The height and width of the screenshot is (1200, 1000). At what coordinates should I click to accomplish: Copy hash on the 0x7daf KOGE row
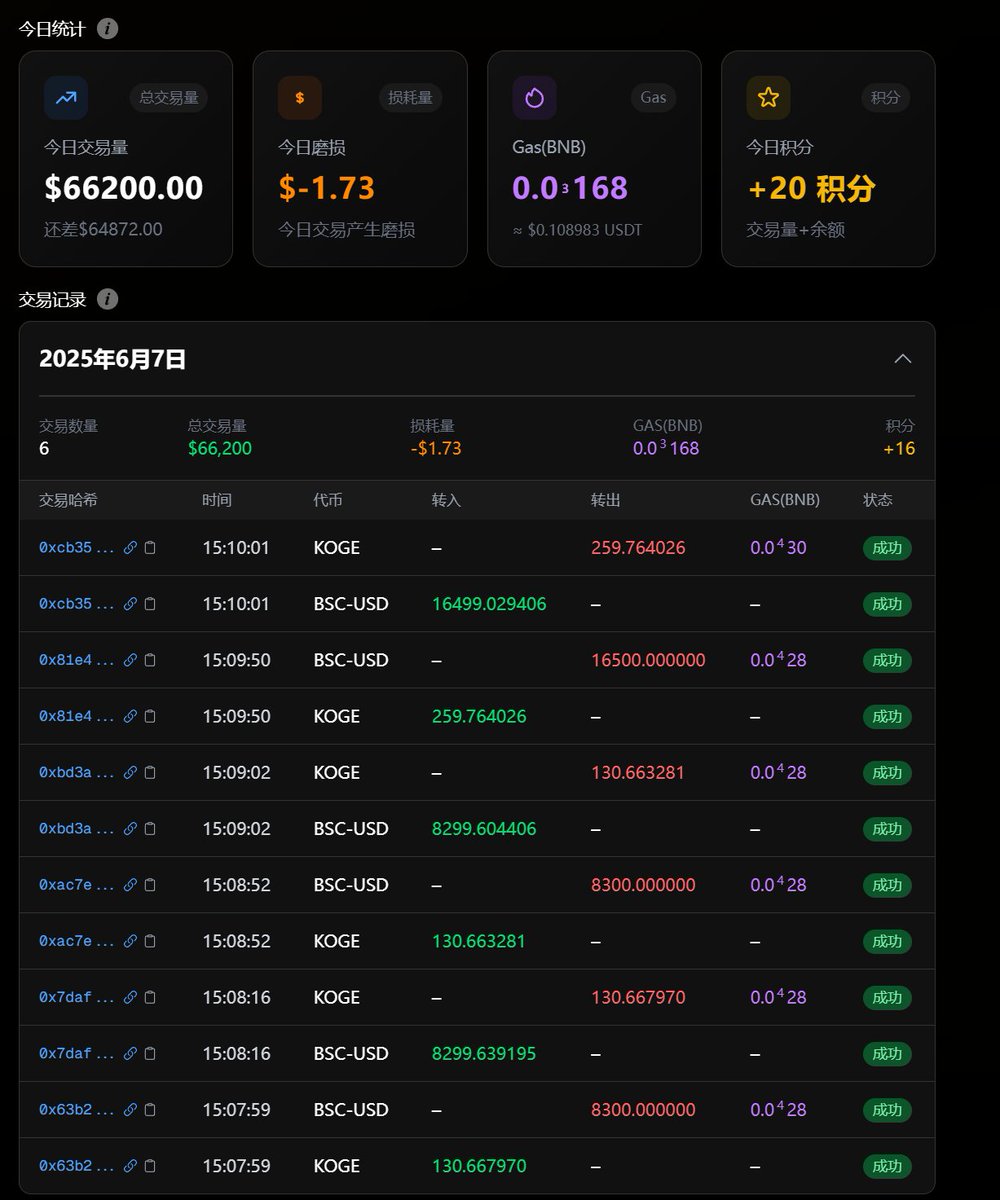point(150,997)
